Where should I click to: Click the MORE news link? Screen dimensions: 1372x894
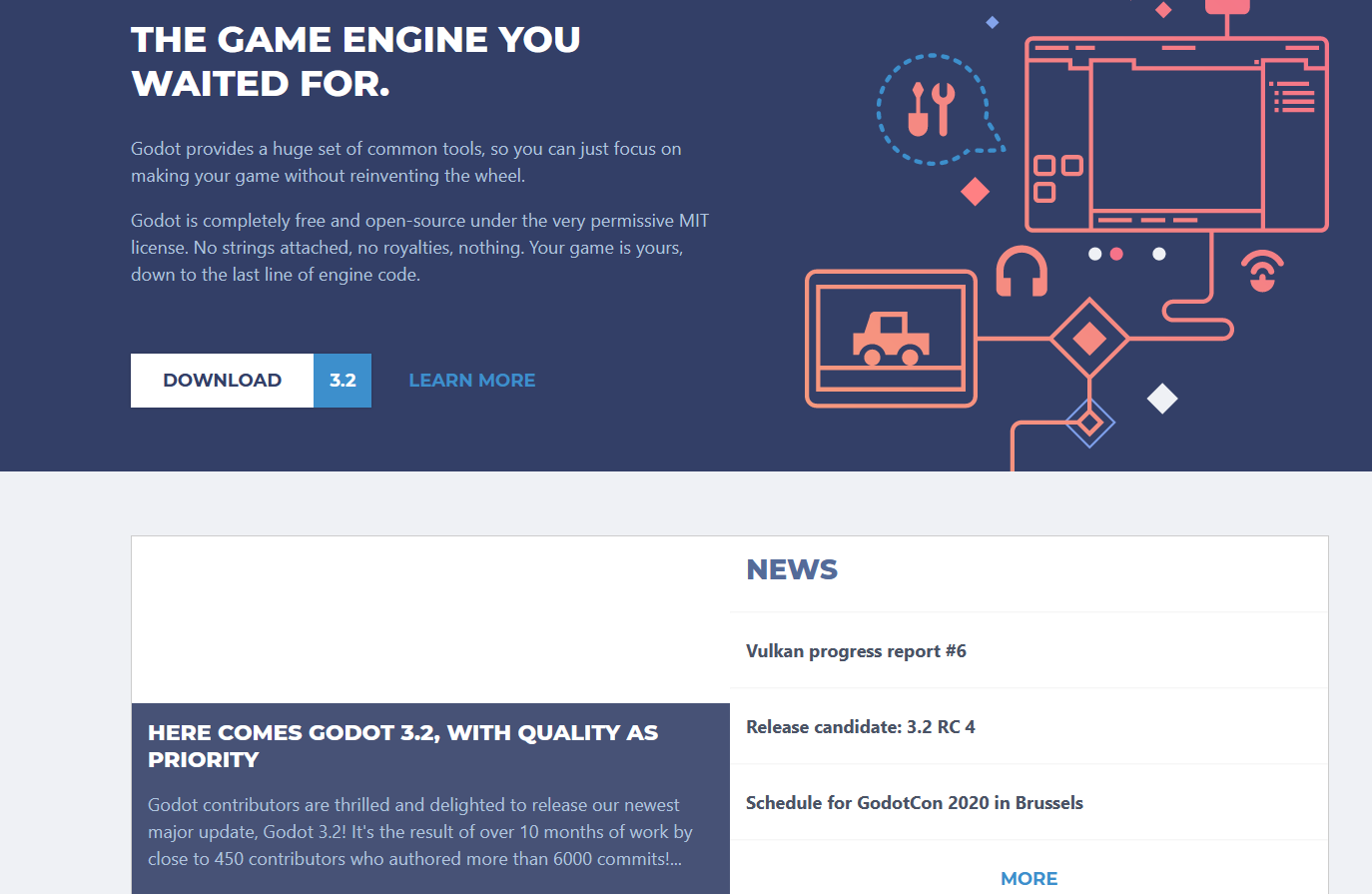pos(1029,879)
